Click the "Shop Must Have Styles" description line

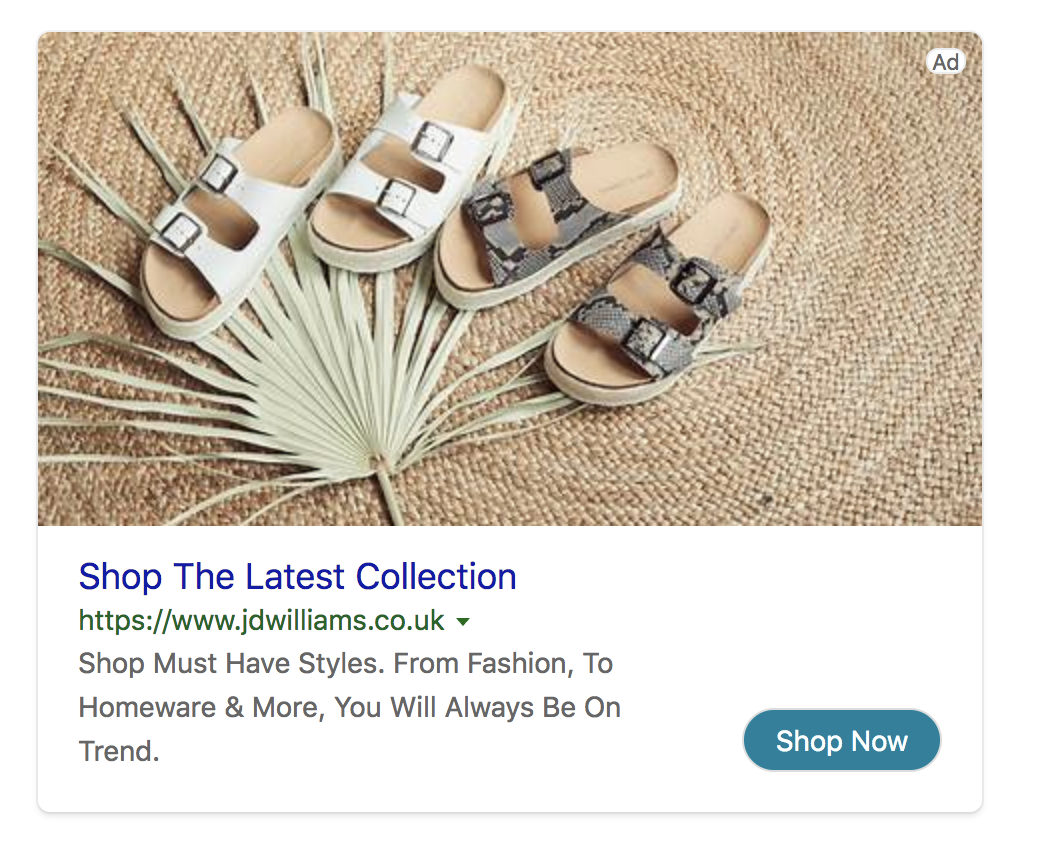[346, 664]
